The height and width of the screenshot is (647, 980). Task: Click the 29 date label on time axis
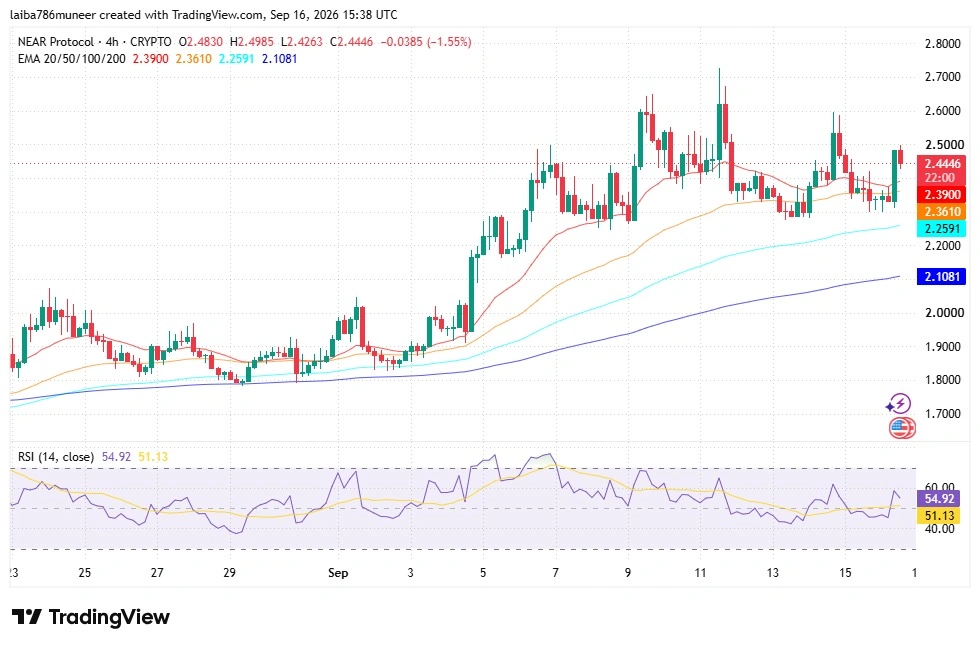coord(229,573)
